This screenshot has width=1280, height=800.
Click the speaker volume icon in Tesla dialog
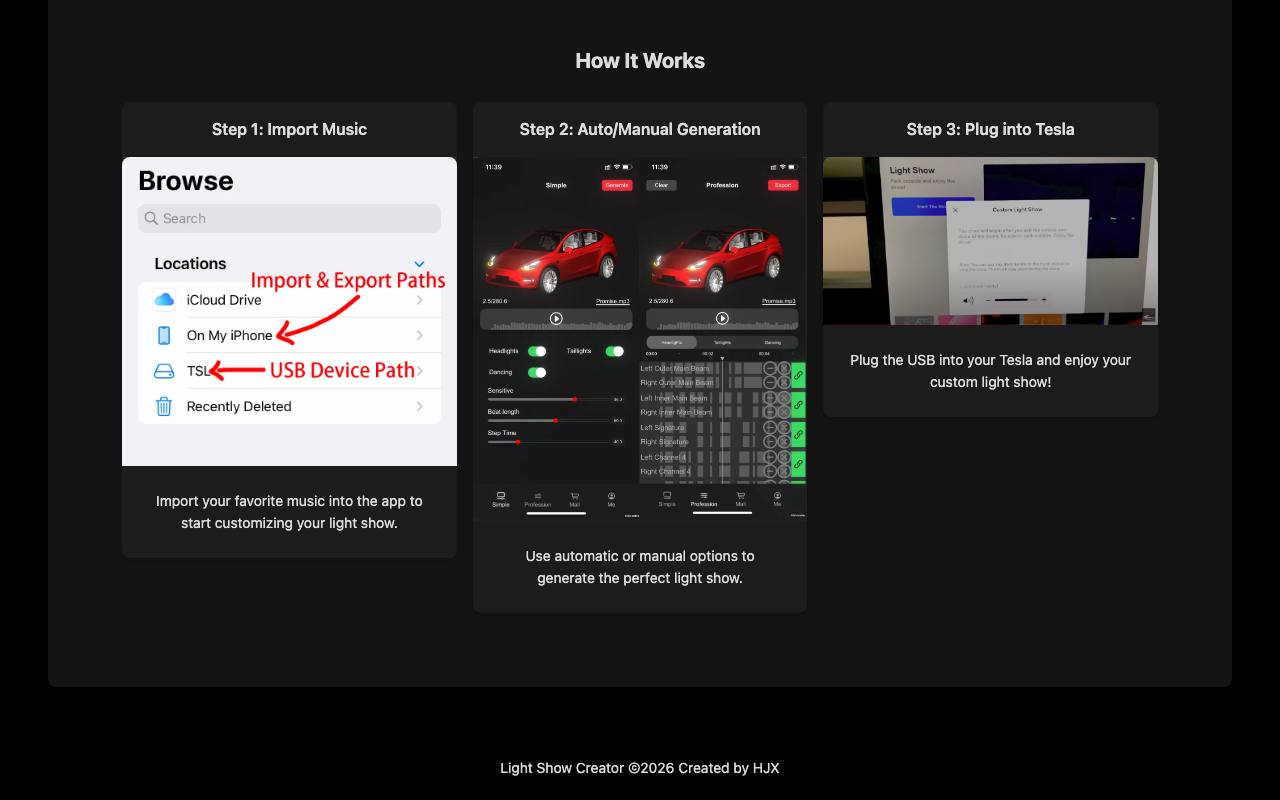(968, 300)
